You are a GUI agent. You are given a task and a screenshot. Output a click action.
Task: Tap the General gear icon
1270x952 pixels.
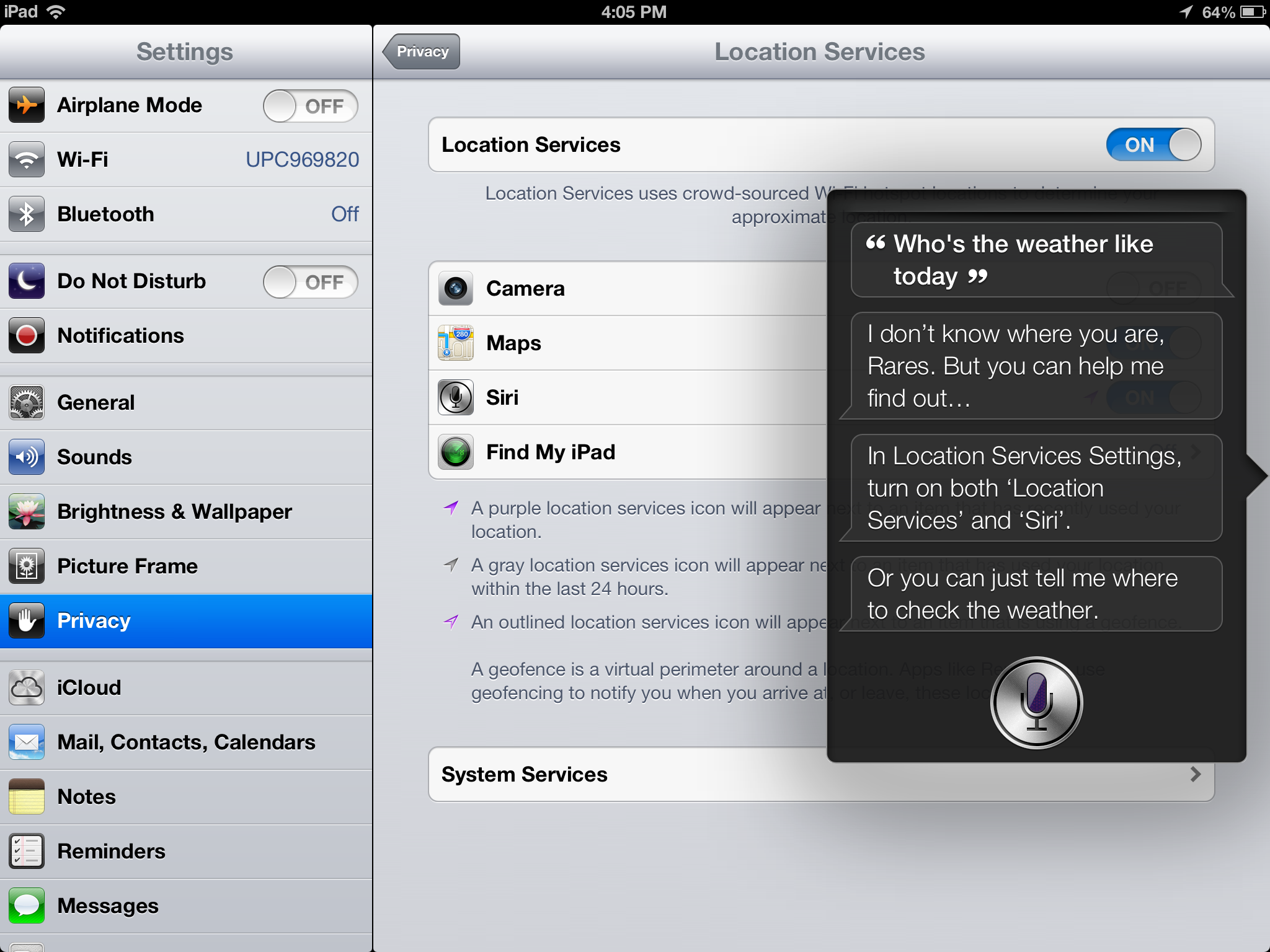click(27, 402)
